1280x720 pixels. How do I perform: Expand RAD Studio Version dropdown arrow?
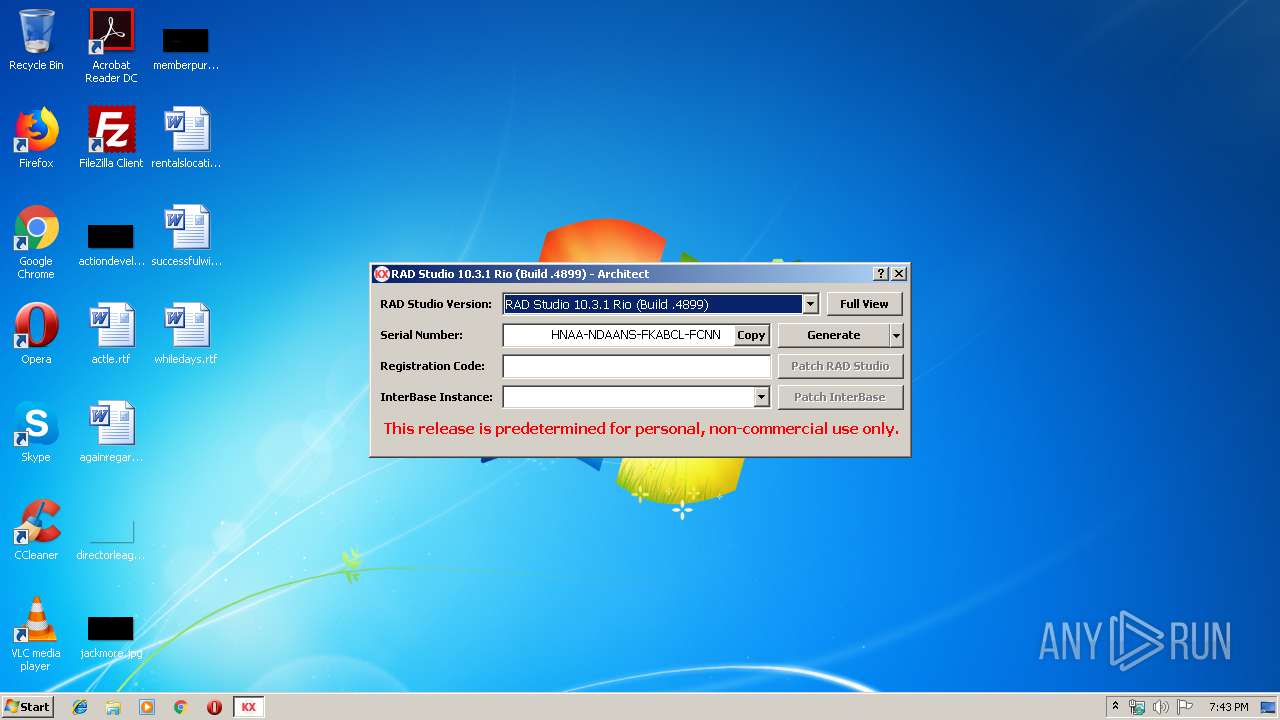pos(811,304)
